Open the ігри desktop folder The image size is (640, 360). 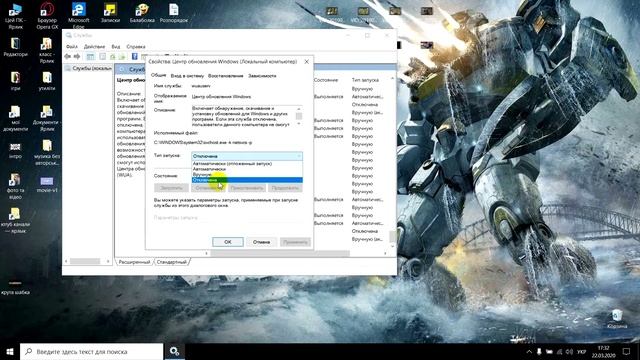pyautogui.click(x=16, y=81)
